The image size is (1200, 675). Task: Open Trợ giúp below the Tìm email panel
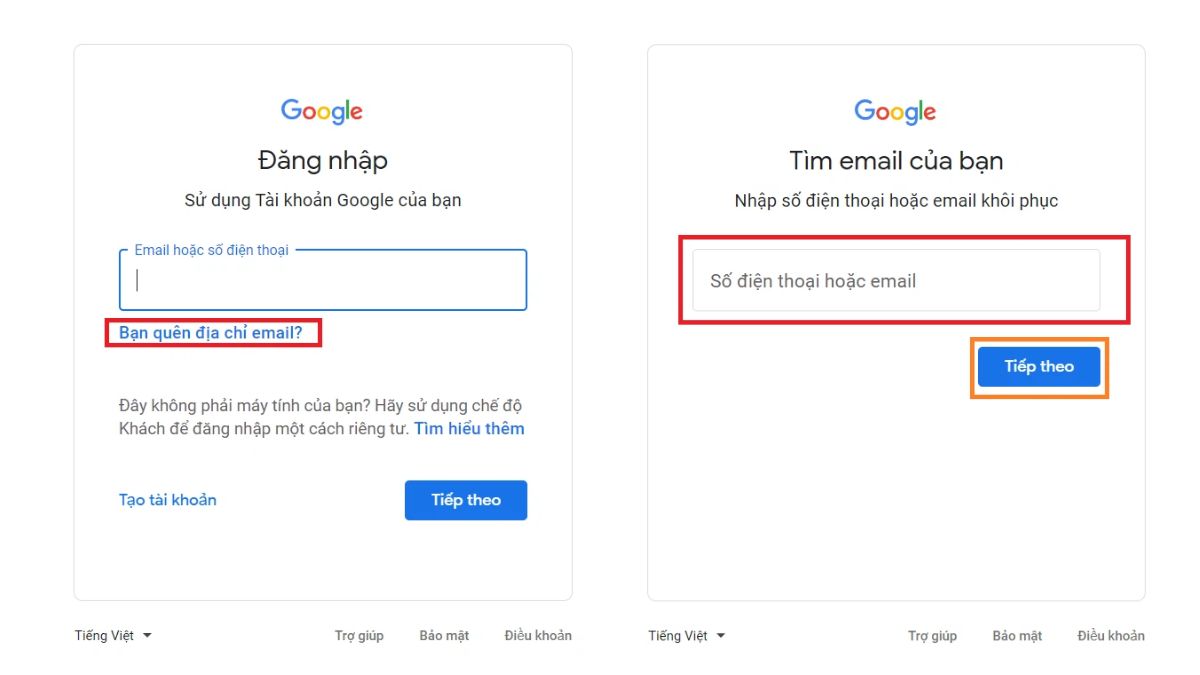click(x=932, y=636)
